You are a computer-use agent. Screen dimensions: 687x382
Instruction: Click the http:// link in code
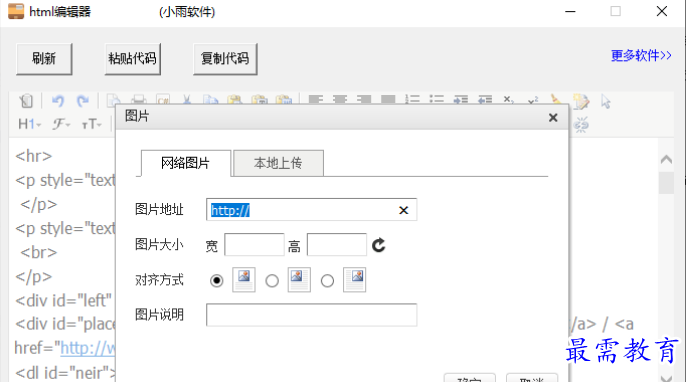click(88, 348)
